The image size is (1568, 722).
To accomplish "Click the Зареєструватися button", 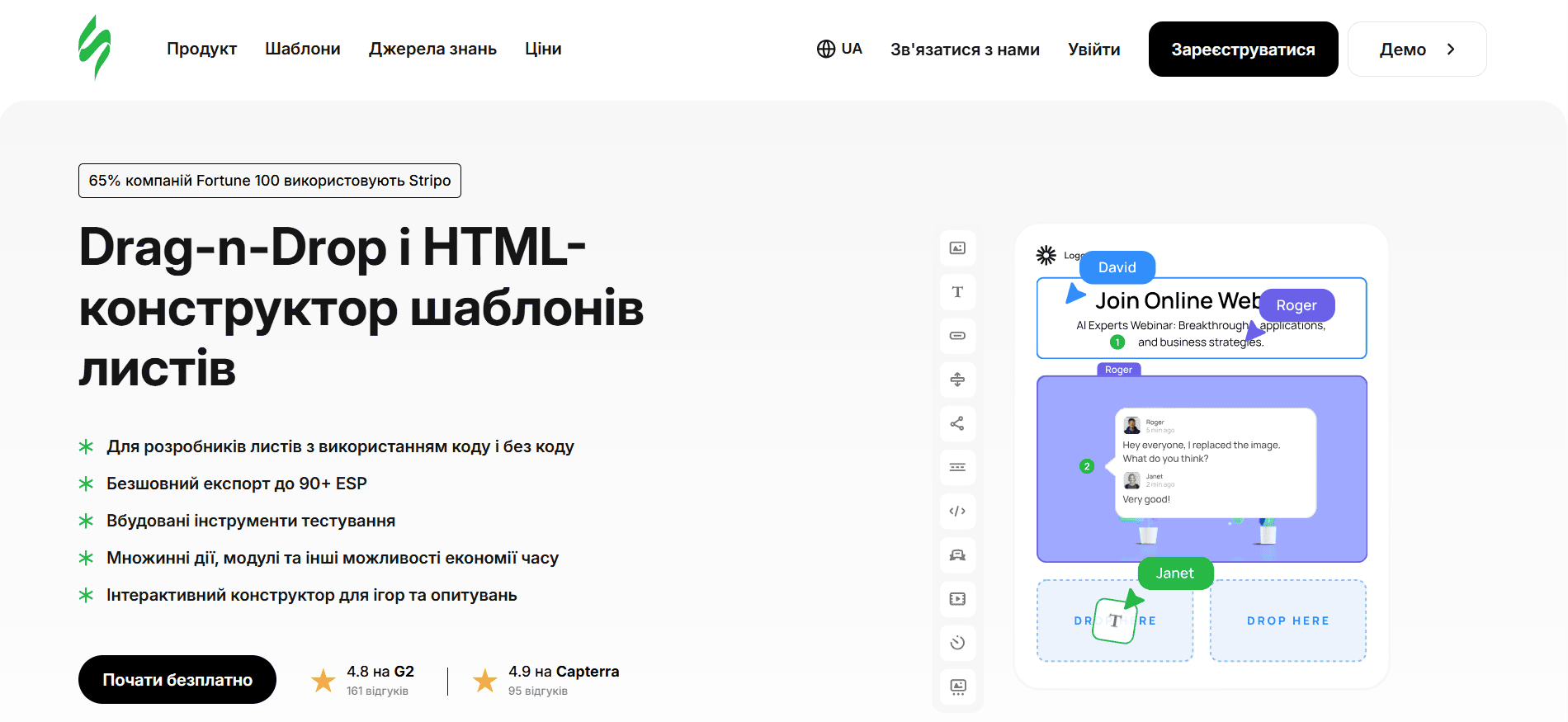I will [1244, 50].
